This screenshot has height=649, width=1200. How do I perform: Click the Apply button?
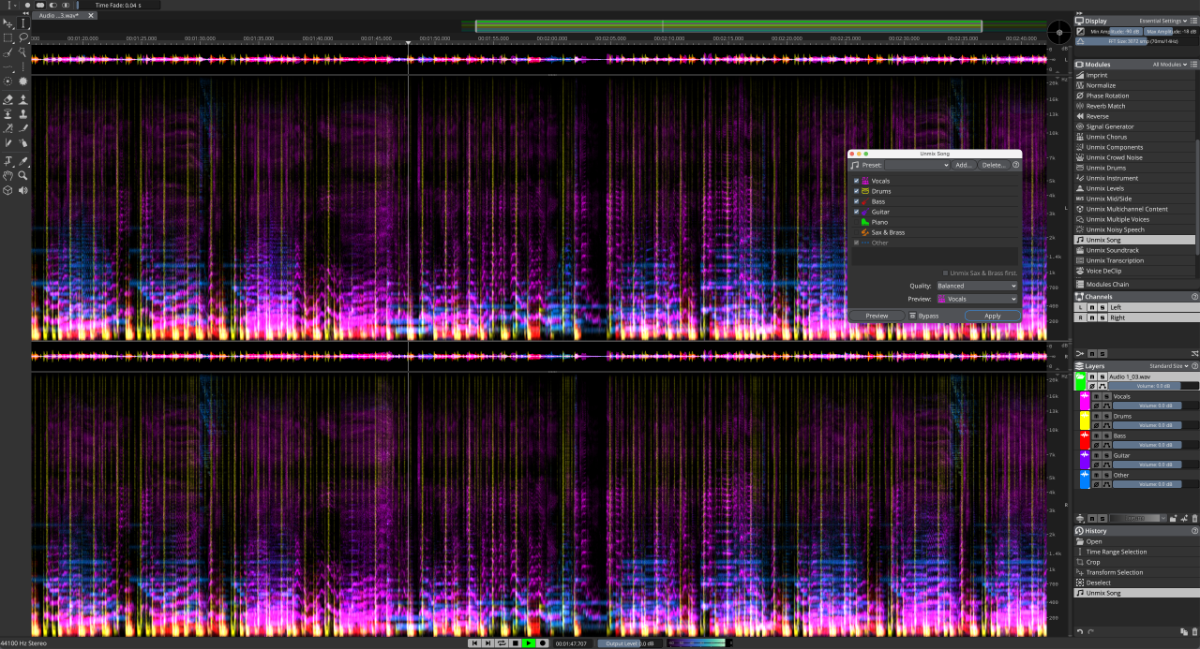[993, 316]
